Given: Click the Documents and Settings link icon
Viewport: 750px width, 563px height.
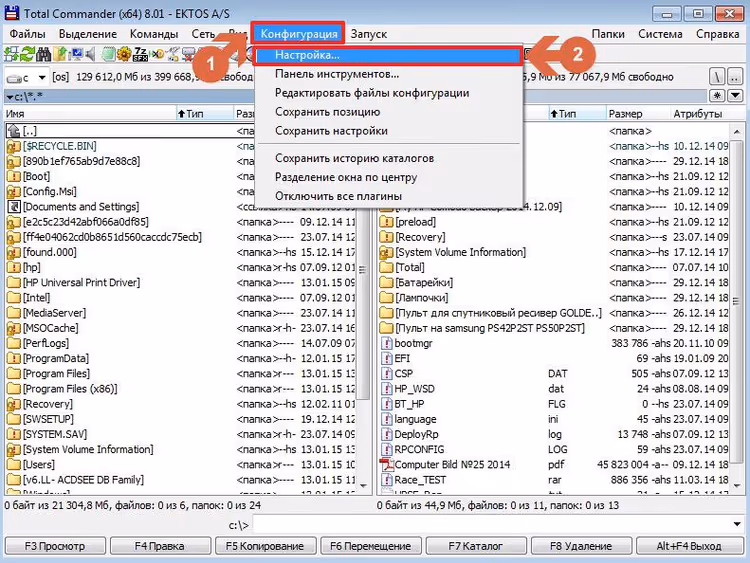Looking at the screenshot, I should click(14, 207).
